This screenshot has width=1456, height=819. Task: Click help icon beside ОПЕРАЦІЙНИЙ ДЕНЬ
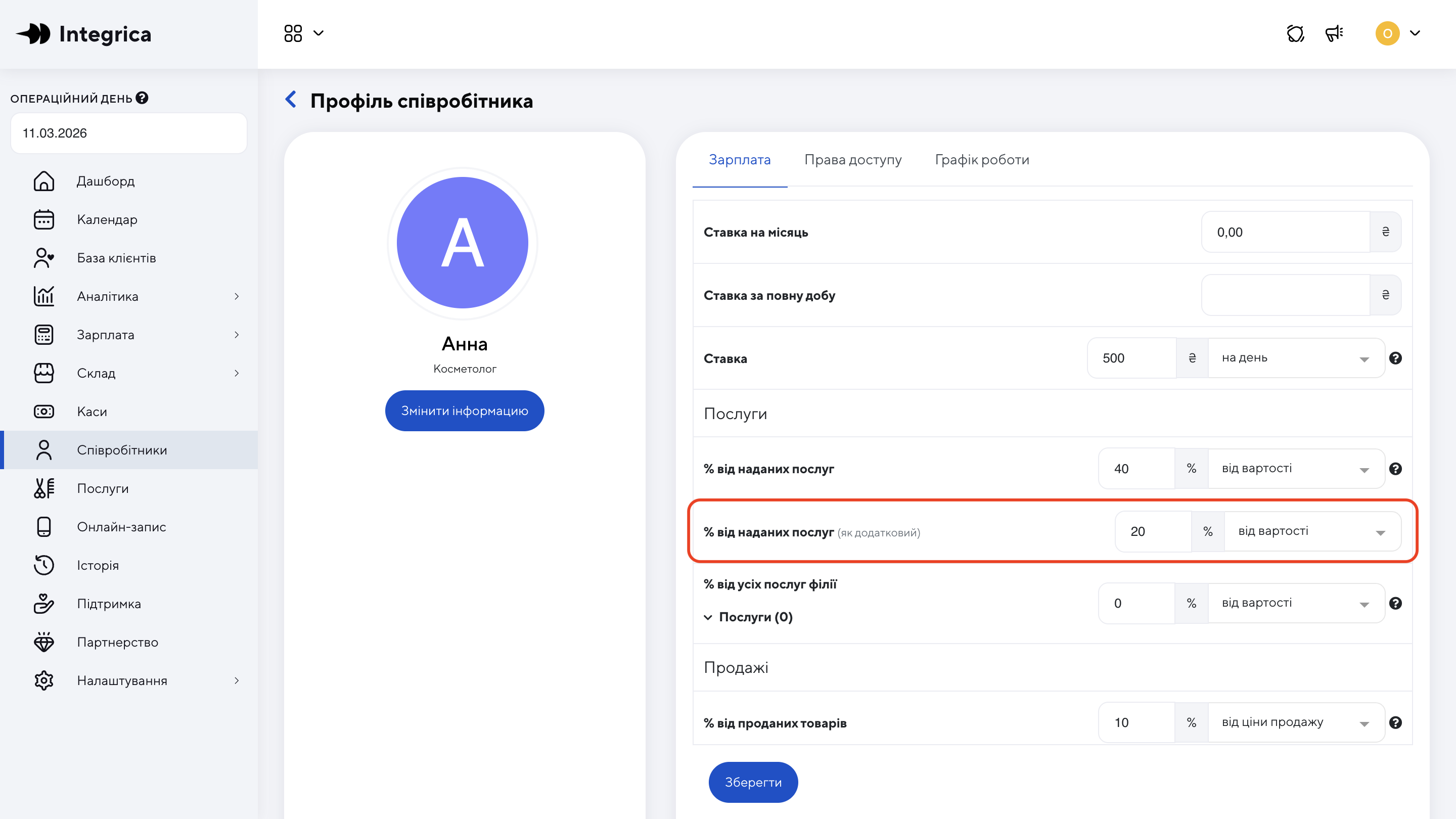point(142,98)
